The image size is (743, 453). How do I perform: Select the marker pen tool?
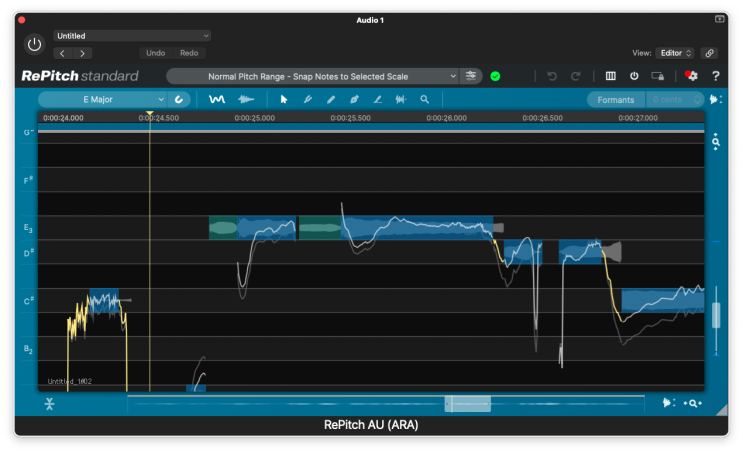[354, 100]
